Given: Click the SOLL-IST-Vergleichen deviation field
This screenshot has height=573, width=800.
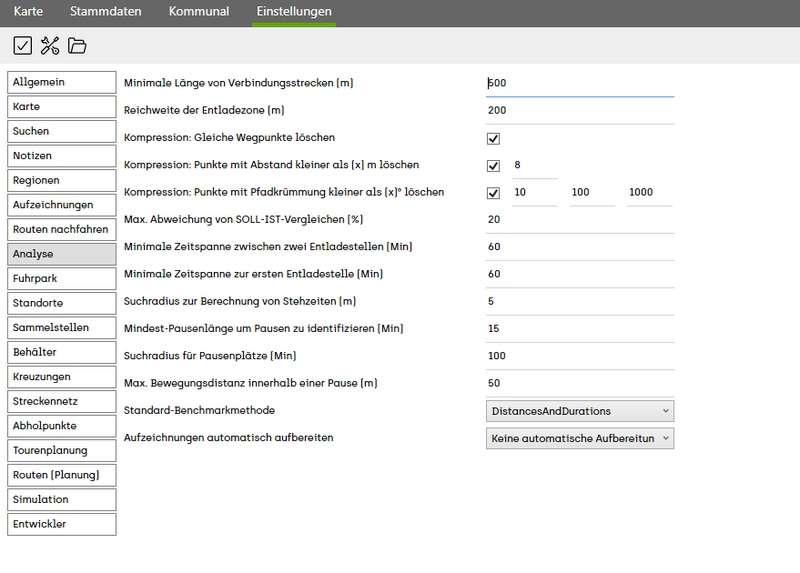Looking at the screenshot, I should (580, 220).
